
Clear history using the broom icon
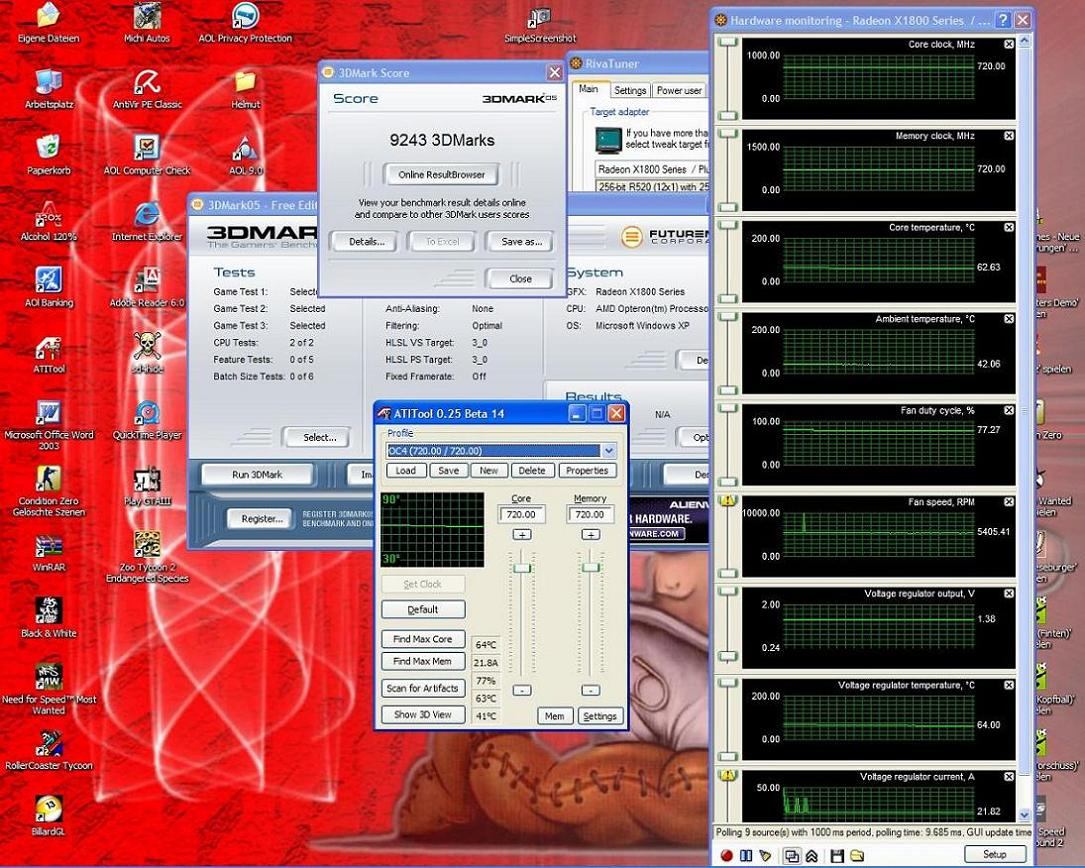point(765,856)
